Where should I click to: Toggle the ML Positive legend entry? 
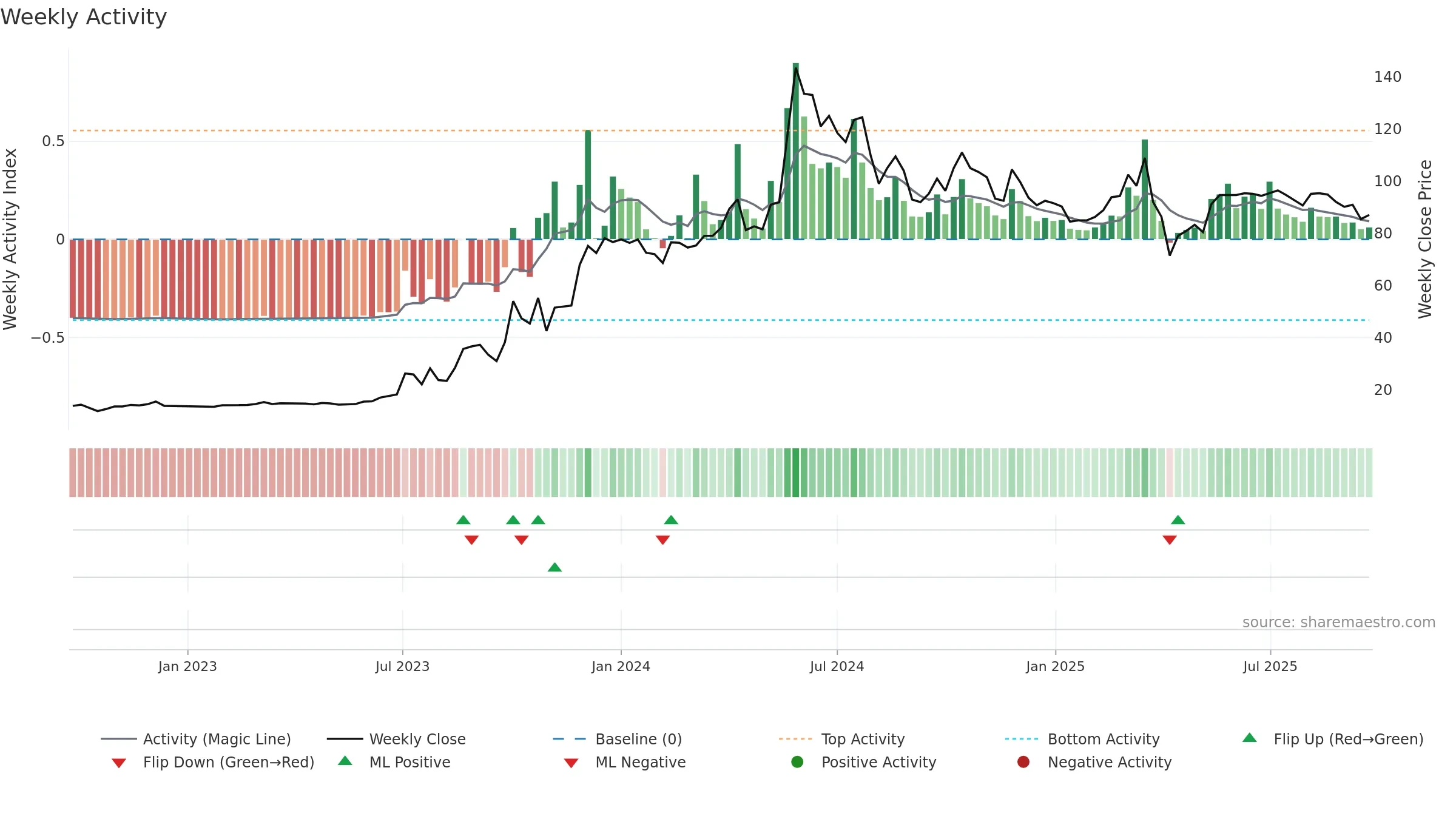coord(394,762)
